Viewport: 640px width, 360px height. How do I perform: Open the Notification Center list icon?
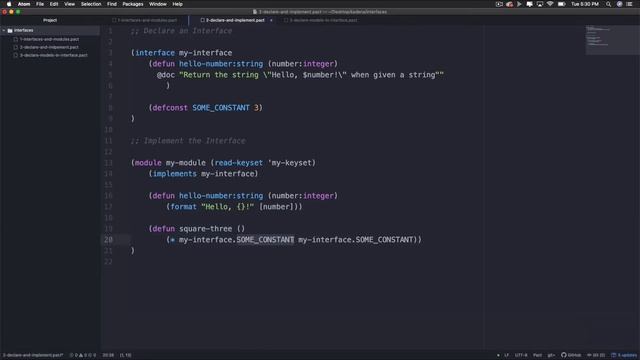coord(629,4)
